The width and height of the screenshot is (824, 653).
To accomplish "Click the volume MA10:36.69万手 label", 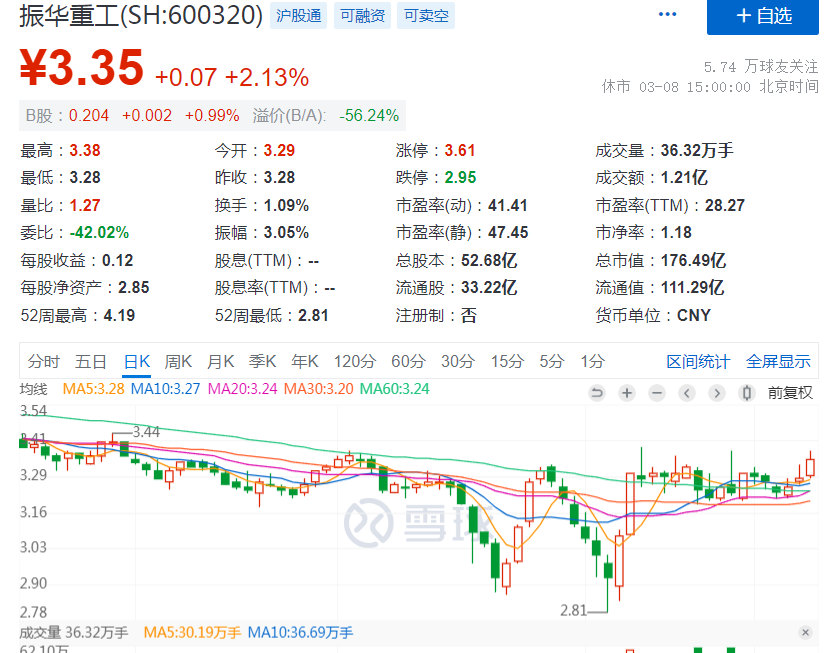I will click(x=300, y=633).
